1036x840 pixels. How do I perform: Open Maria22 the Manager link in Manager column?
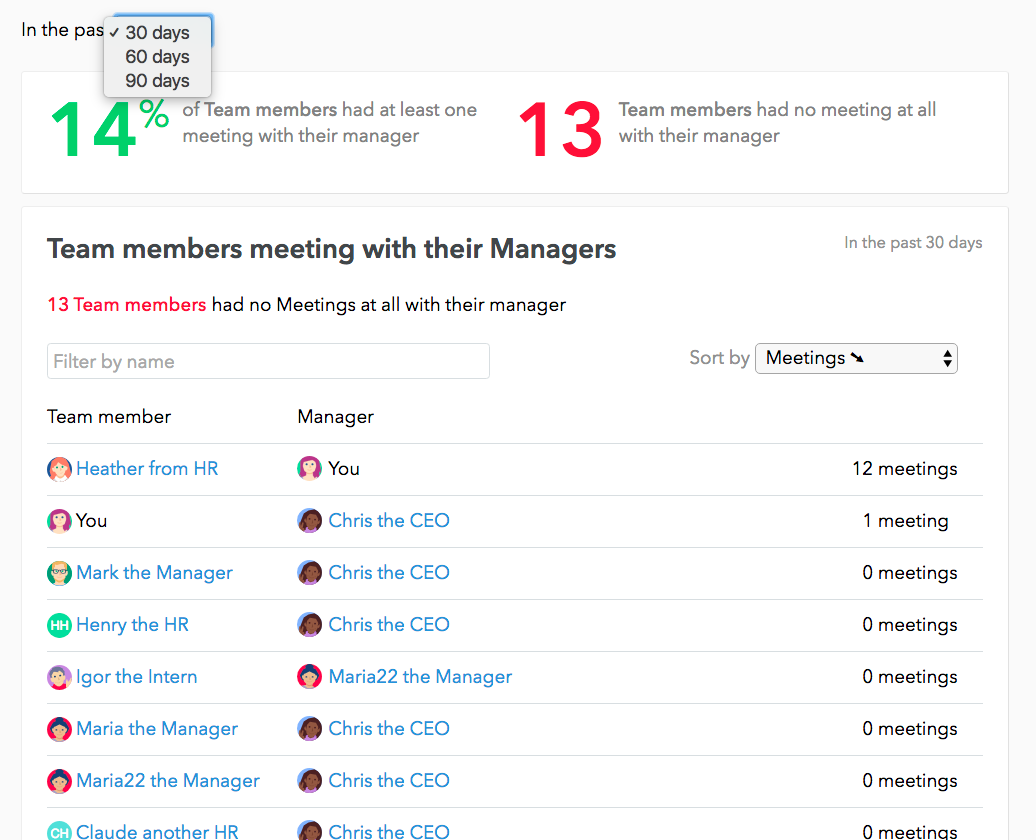pos(420,677)
